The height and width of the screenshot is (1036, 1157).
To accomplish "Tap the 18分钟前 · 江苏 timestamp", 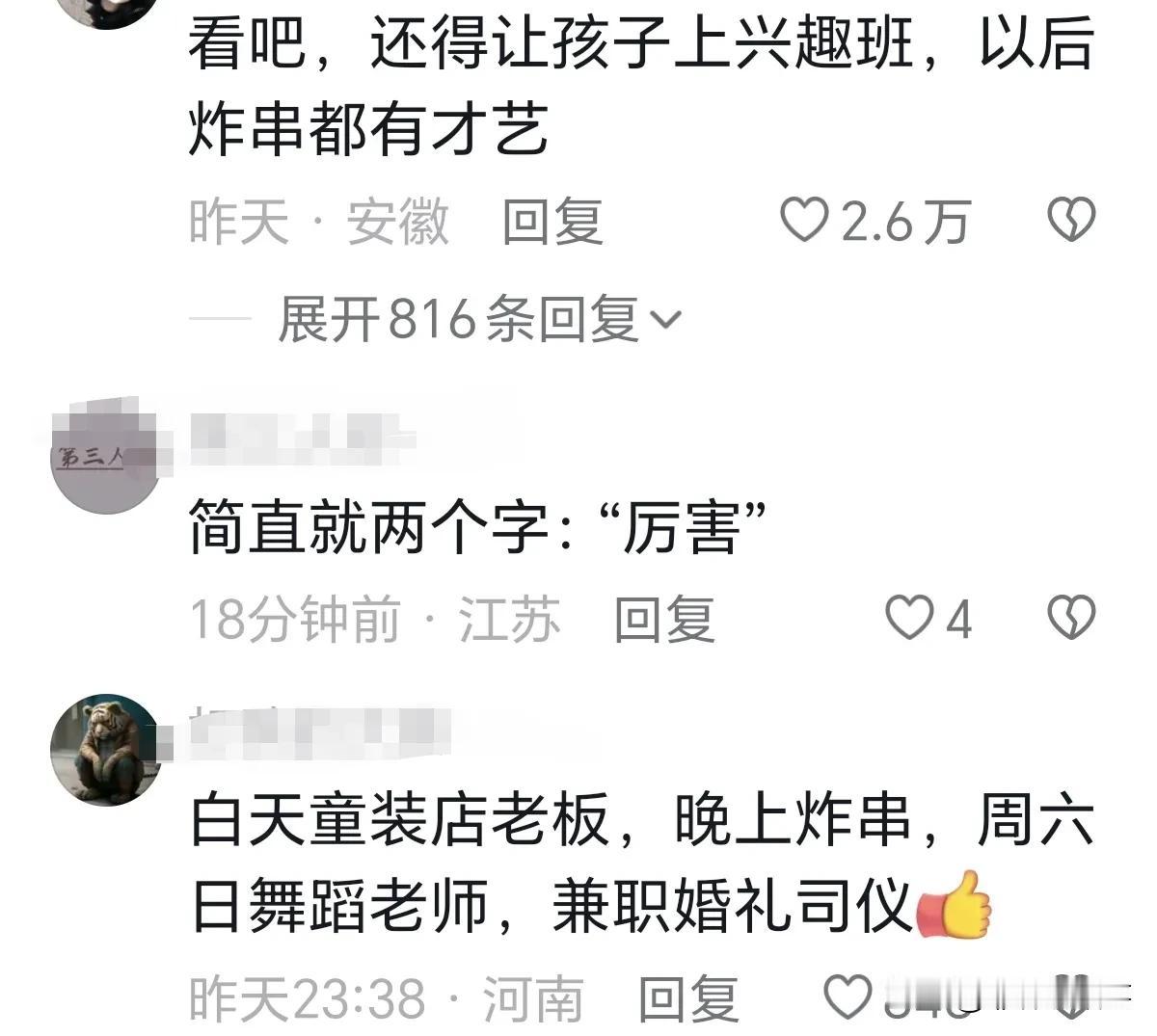I will click(374, 619).
